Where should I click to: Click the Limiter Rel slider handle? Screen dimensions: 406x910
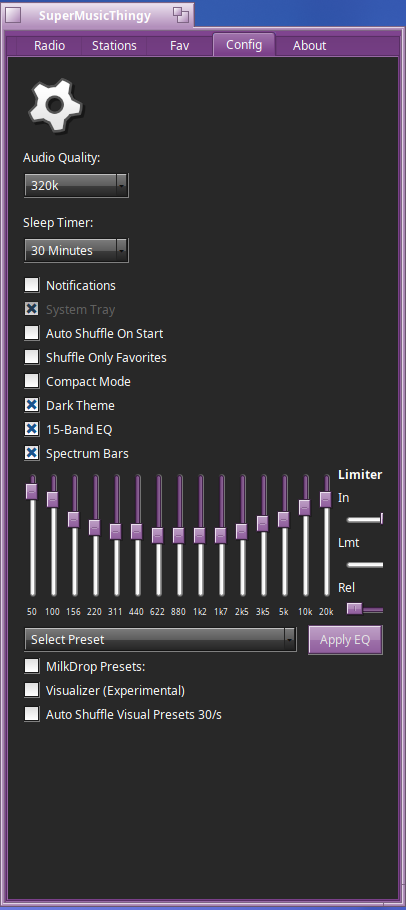355,609
